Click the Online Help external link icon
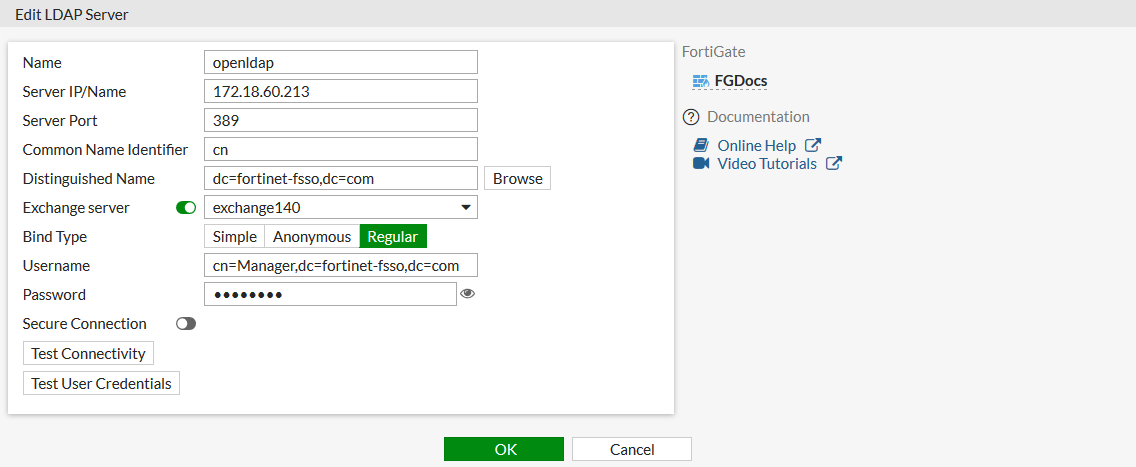 point(813,146)
